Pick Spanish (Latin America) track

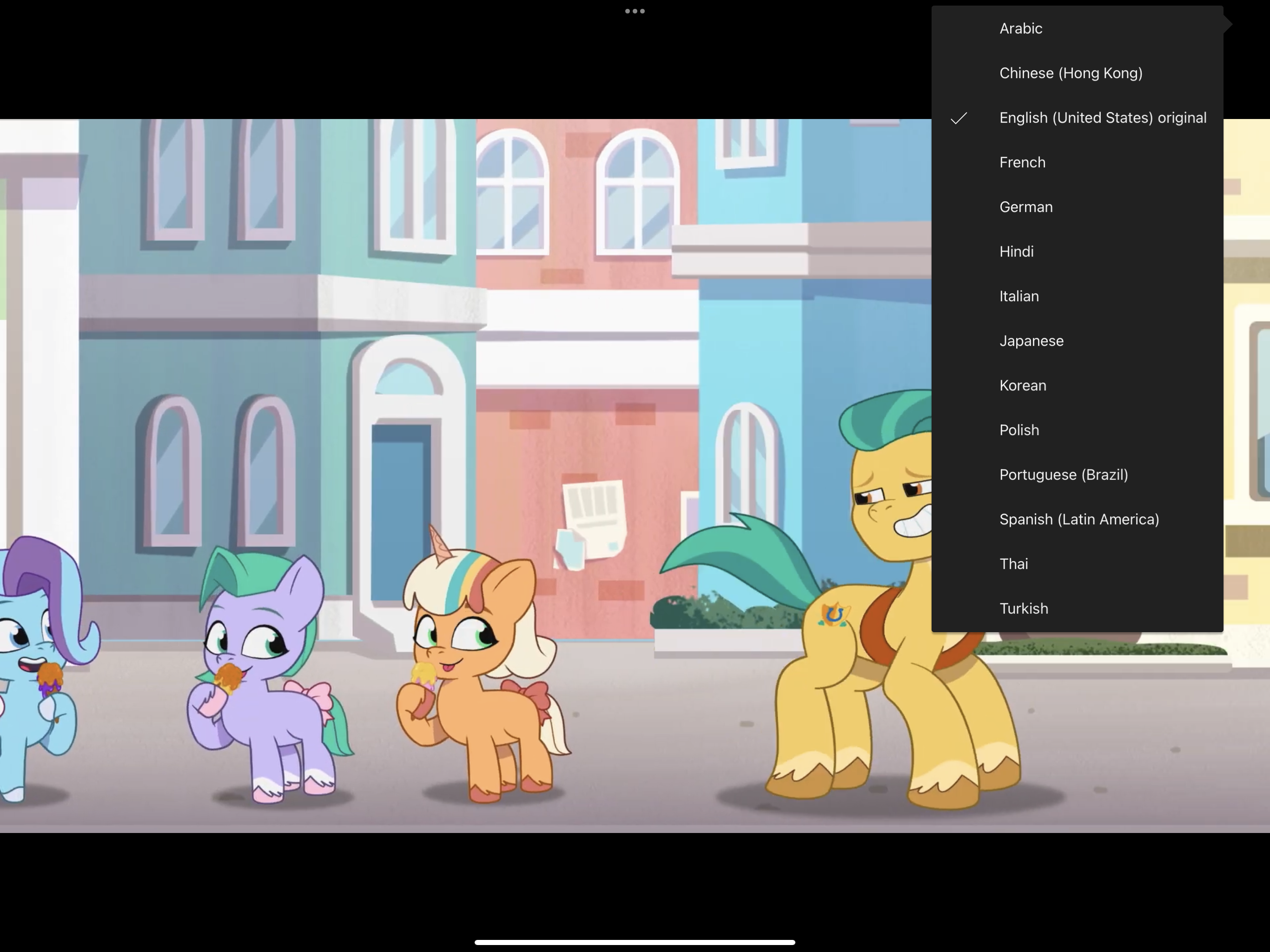1079,520
